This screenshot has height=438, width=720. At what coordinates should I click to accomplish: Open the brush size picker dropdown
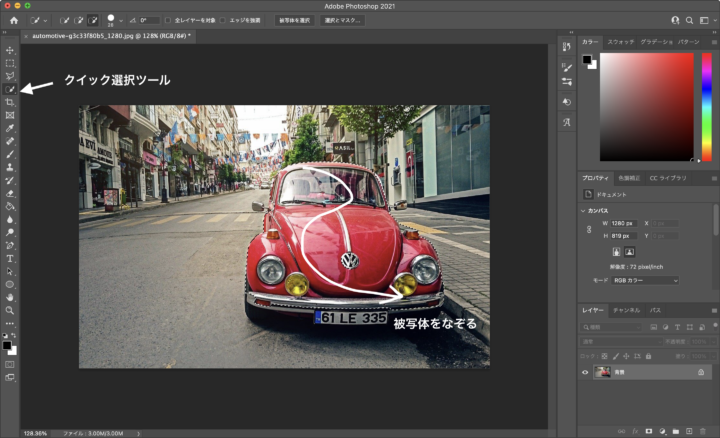coord(121,21)
